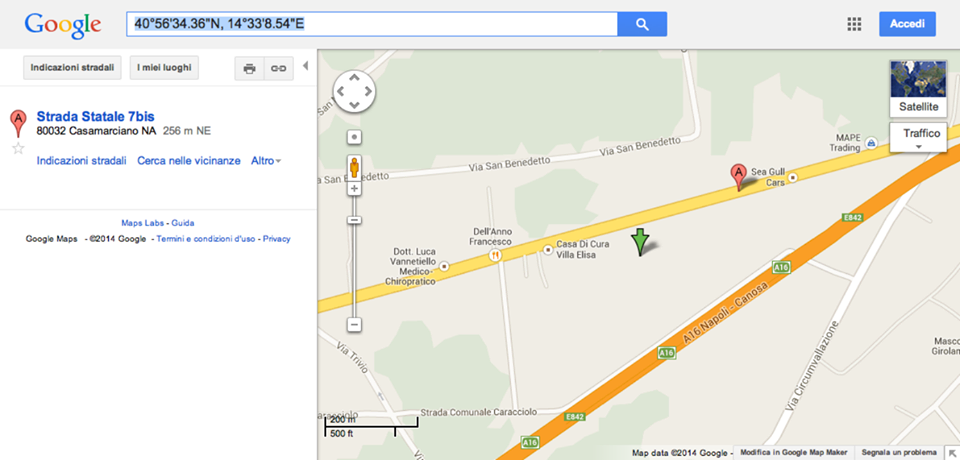
Task: Select the Street View pegman icon
Action: click(x=354, y=167)
